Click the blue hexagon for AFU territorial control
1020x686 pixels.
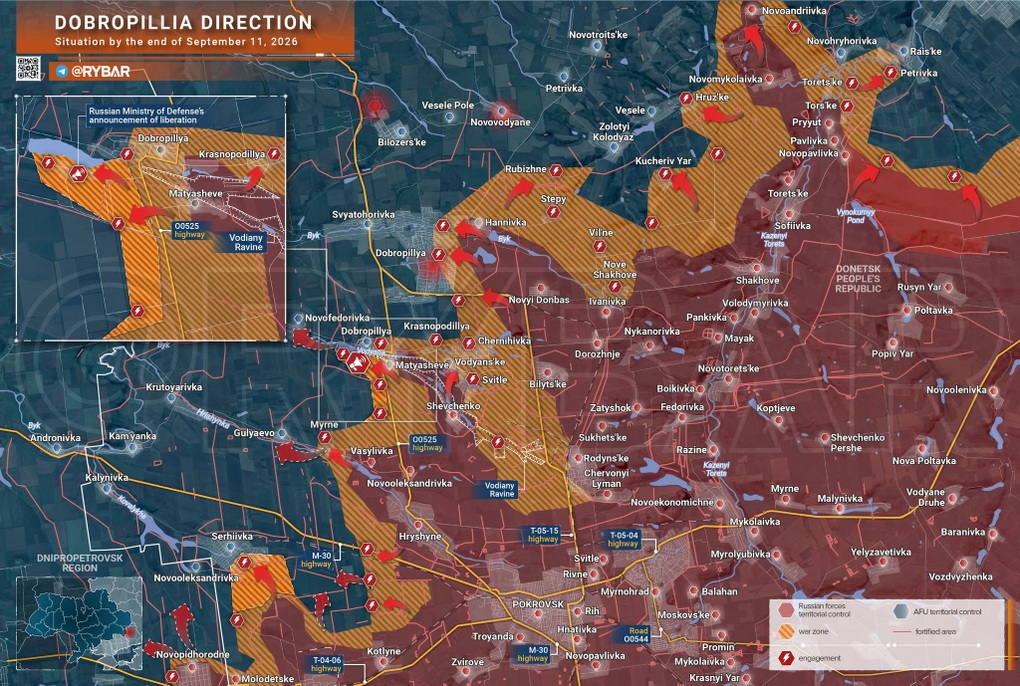(x=901, y=611)
